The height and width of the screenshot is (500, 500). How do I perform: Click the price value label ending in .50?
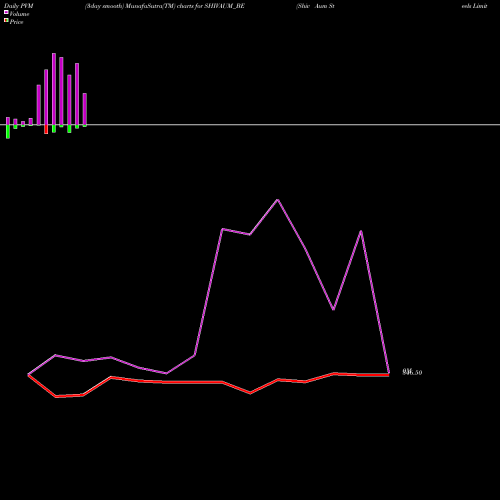[x=412, y=372]
